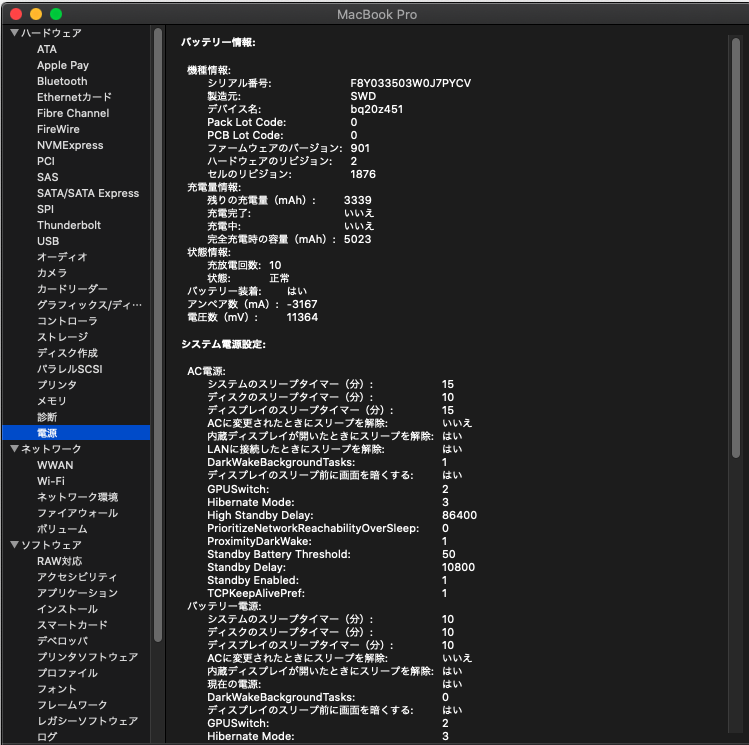749x745 pixels.
Task: Select デベロッパ in the sidebar
Action: (x=63, y=641)
